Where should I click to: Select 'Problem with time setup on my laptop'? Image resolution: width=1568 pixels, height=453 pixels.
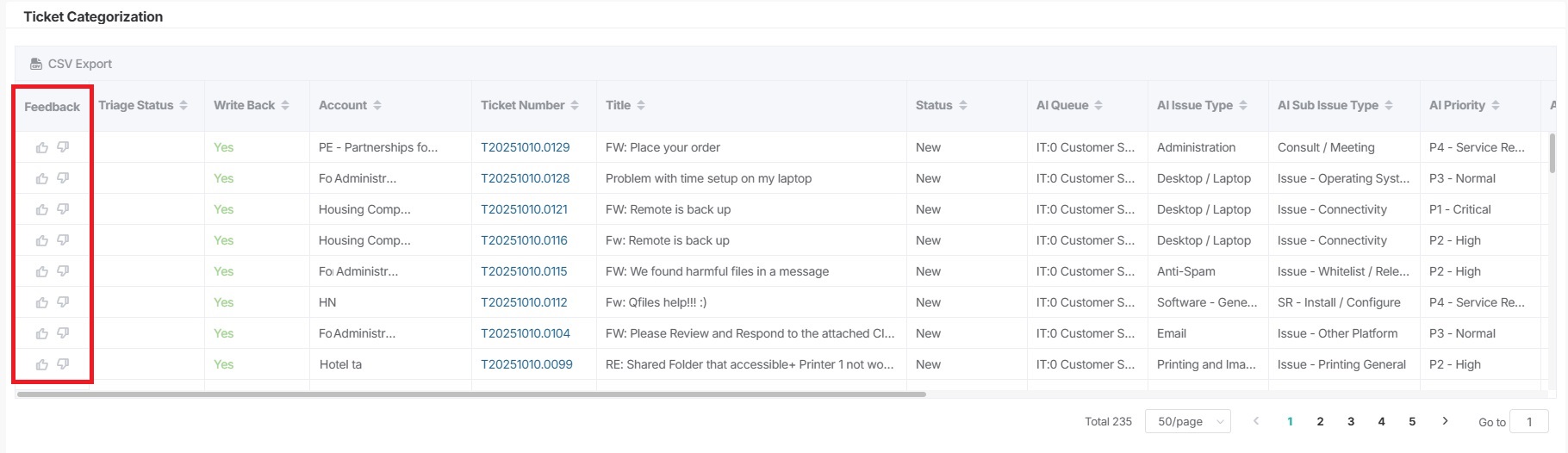(x=708, y=178)
